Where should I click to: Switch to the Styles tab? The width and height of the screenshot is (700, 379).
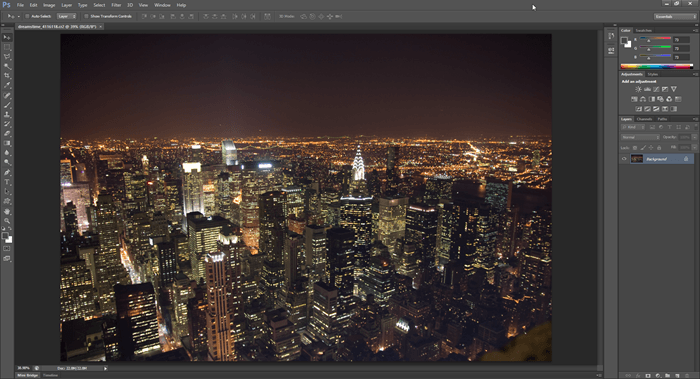[653, 74]
